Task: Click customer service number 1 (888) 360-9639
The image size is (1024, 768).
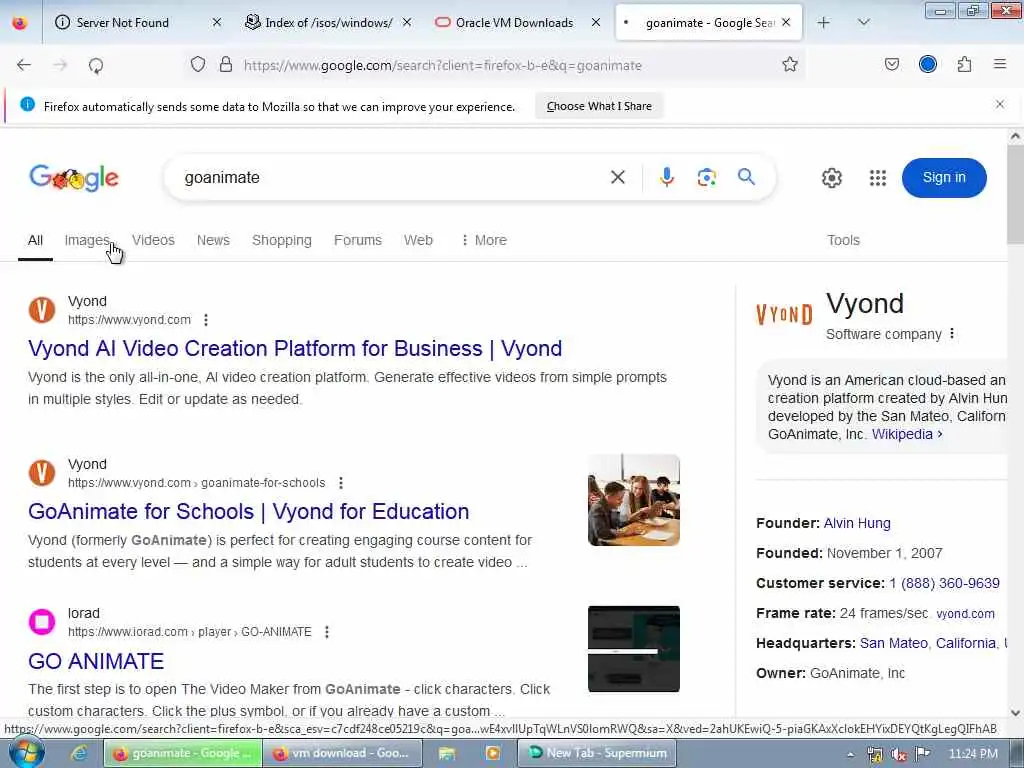Action: (x=944, y=583)
